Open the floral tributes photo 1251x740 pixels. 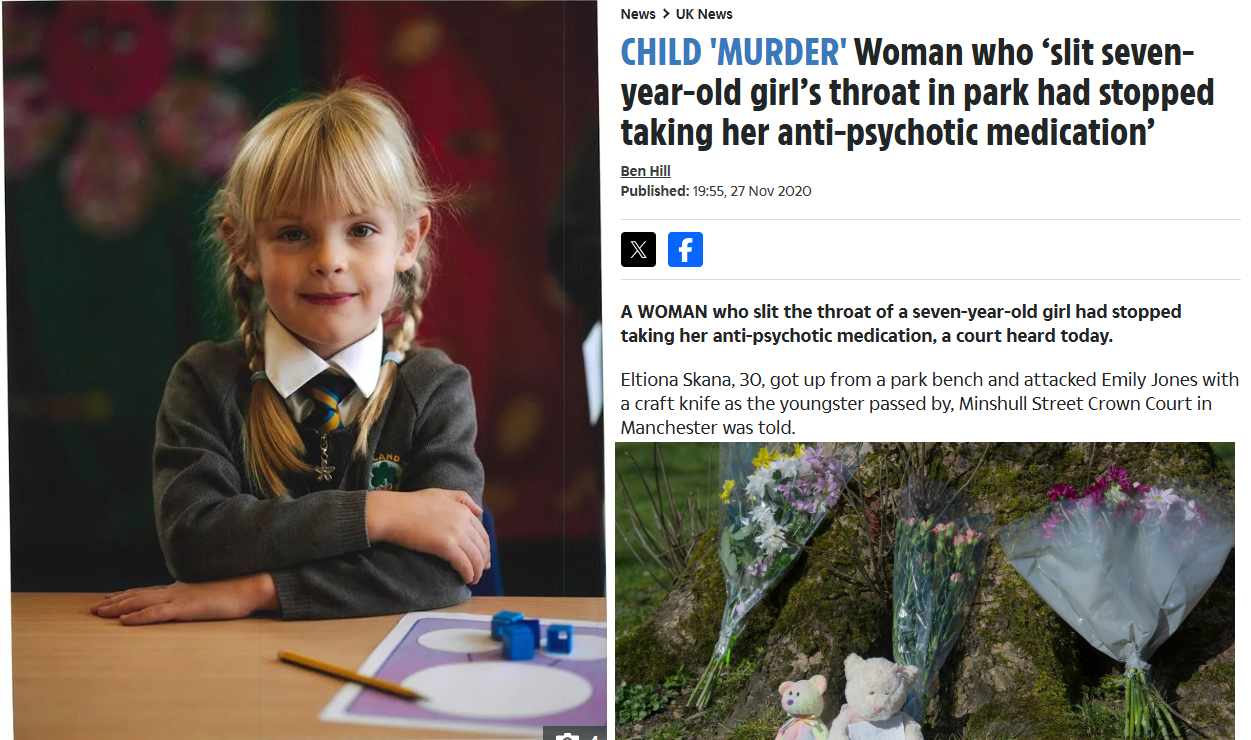(x=925, y=591)
